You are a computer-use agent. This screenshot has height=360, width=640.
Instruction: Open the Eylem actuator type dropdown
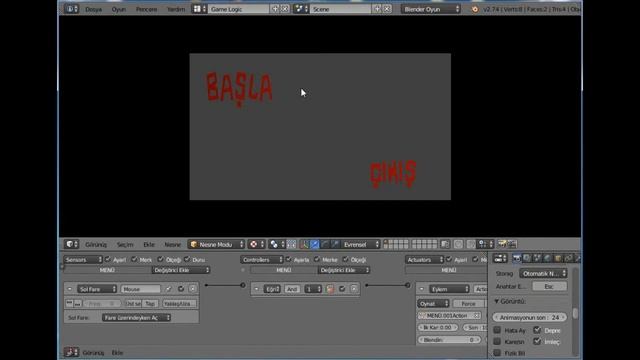[449, 289]
